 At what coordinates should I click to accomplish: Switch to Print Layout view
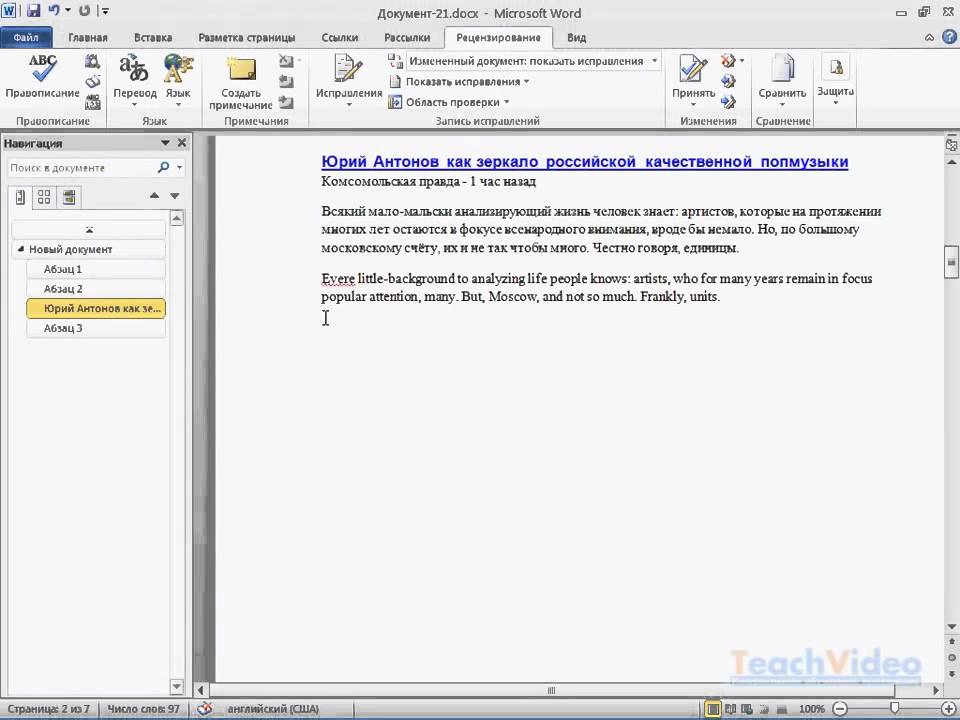pos(713,709)
